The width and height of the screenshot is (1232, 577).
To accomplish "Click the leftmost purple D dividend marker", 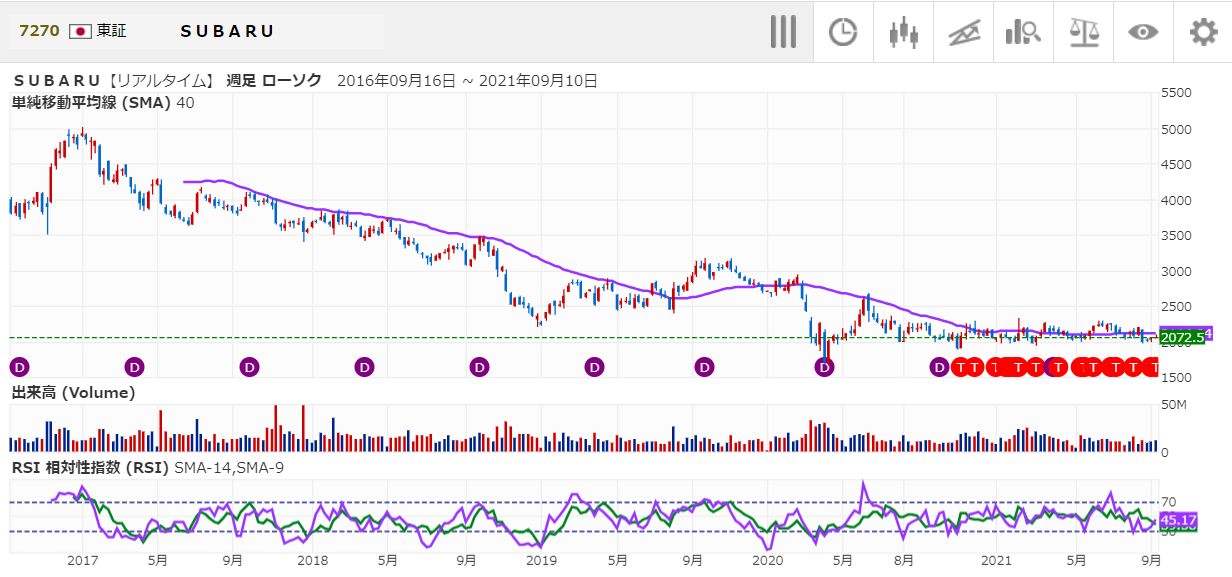I will pos(19,367).
